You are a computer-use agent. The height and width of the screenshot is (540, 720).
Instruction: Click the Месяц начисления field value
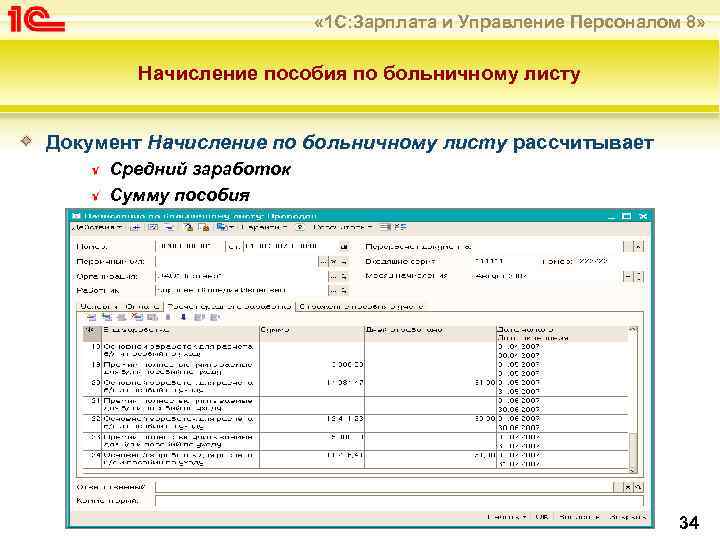click(547, 276)
